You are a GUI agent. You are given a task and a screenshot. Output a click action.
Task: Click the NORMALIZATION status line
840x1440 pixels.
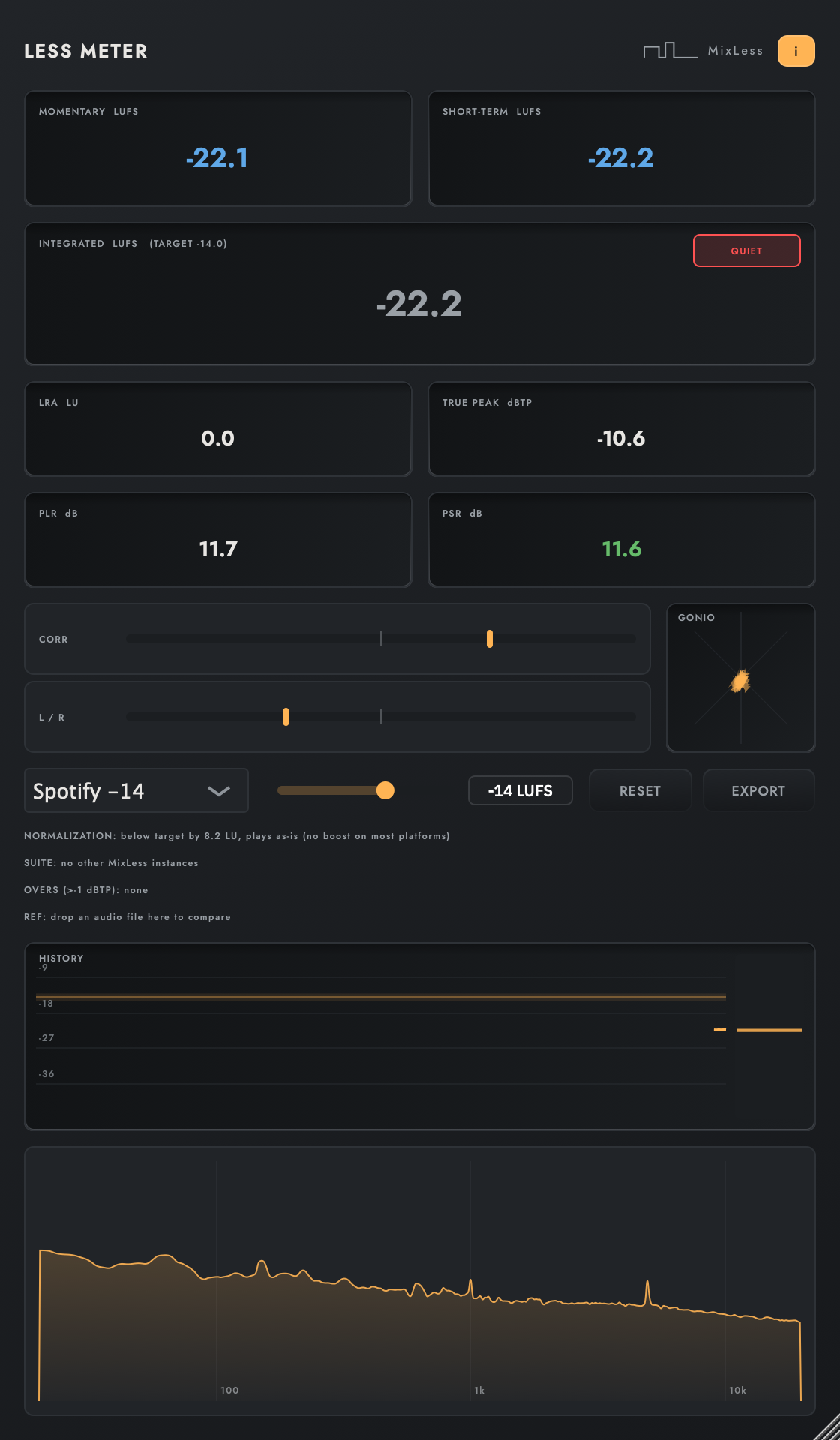click(x=237, y=835)
